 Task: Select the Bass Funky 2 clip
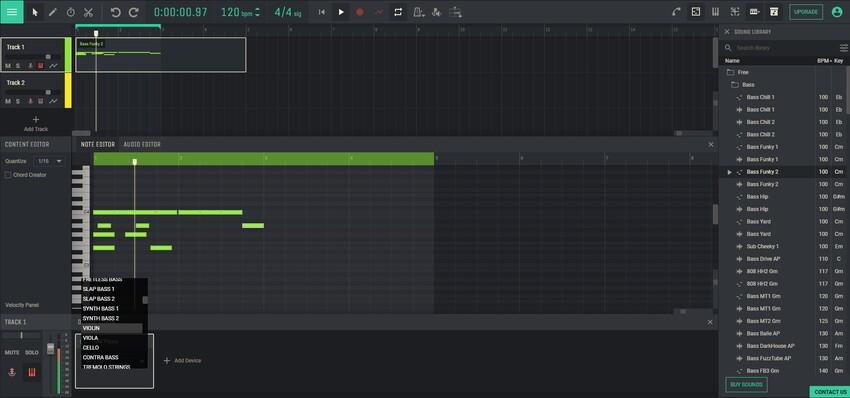(x=160, y=55)
